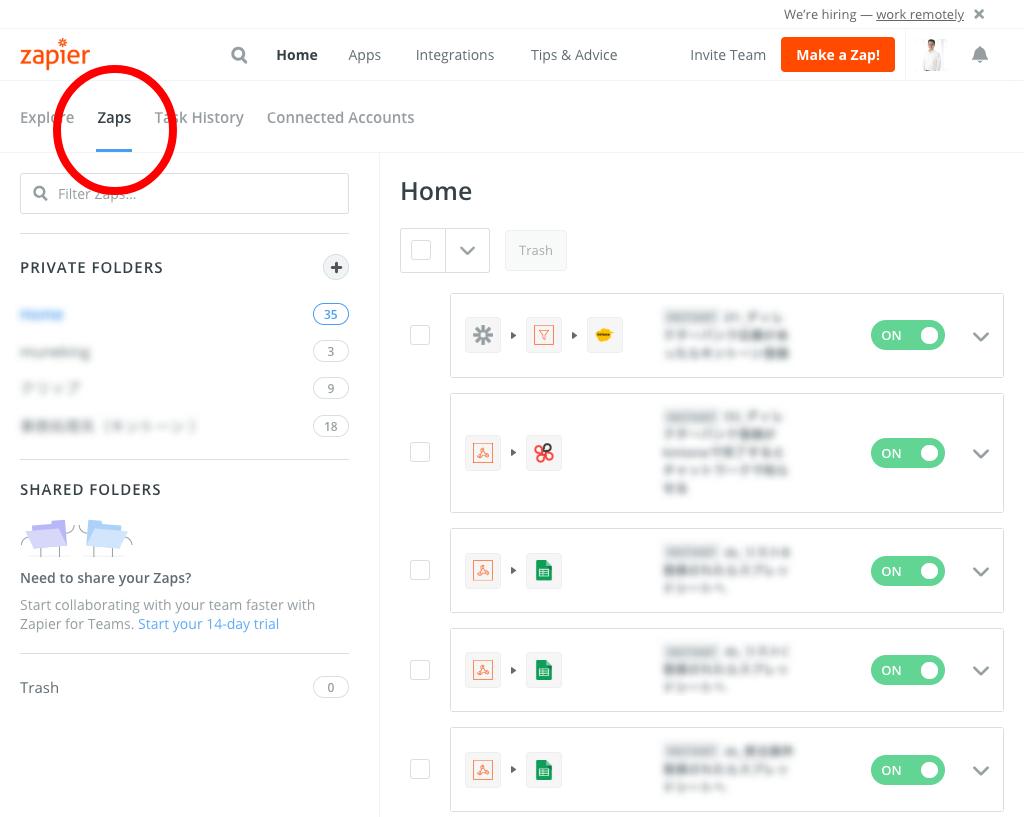1024x817 pixels.
Task: Turn off the third Zap's ON switch
Action: (908, 571)
